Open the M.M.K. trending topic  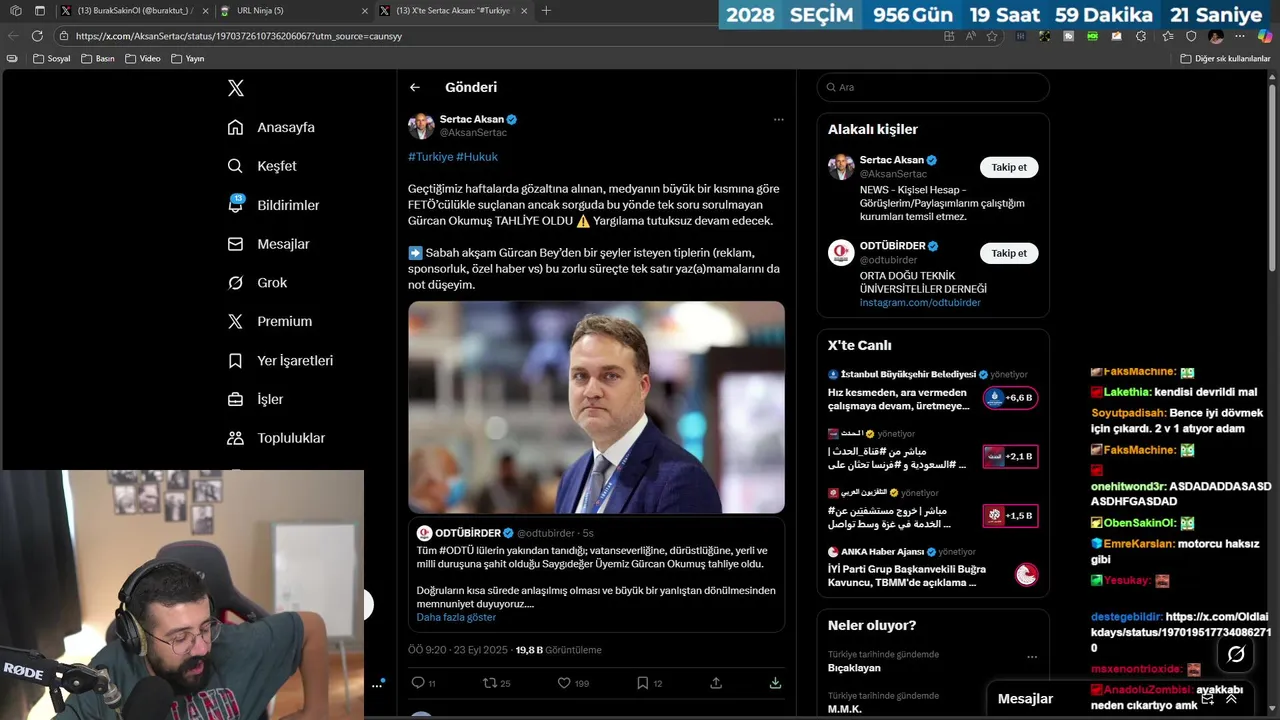click(845, 709)
